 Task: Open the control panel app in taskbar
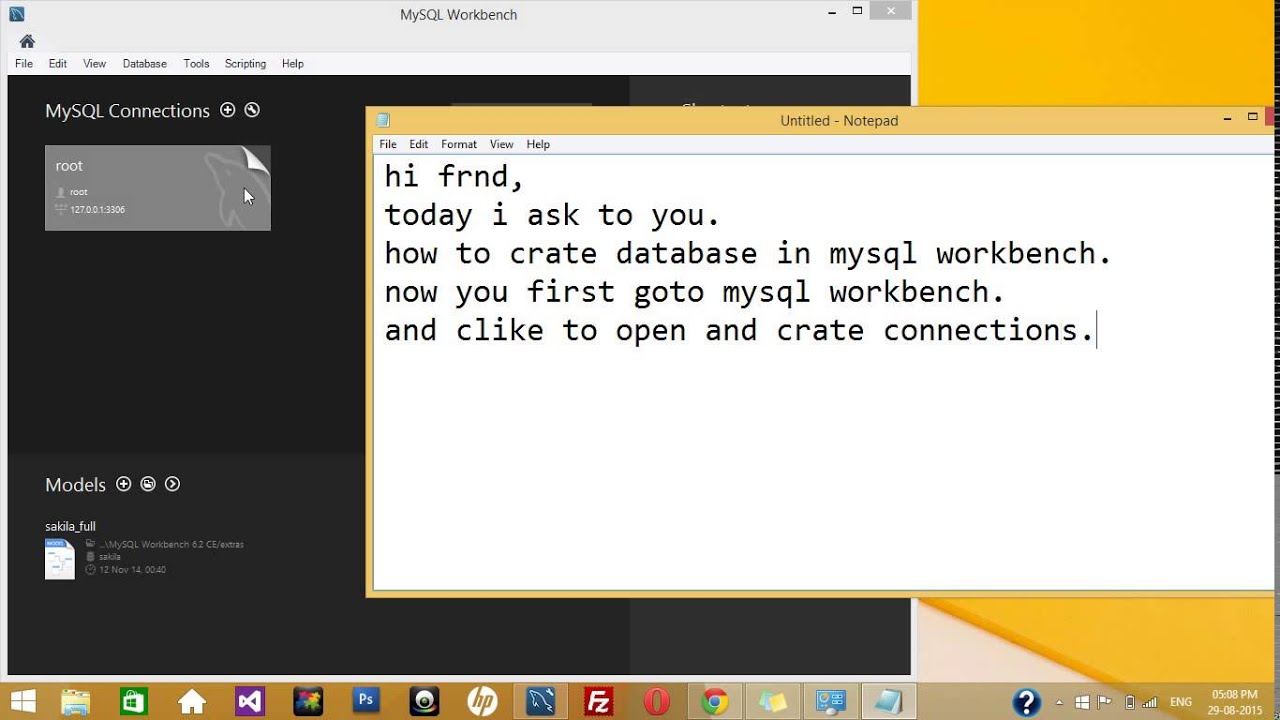[x=831, y=701]
